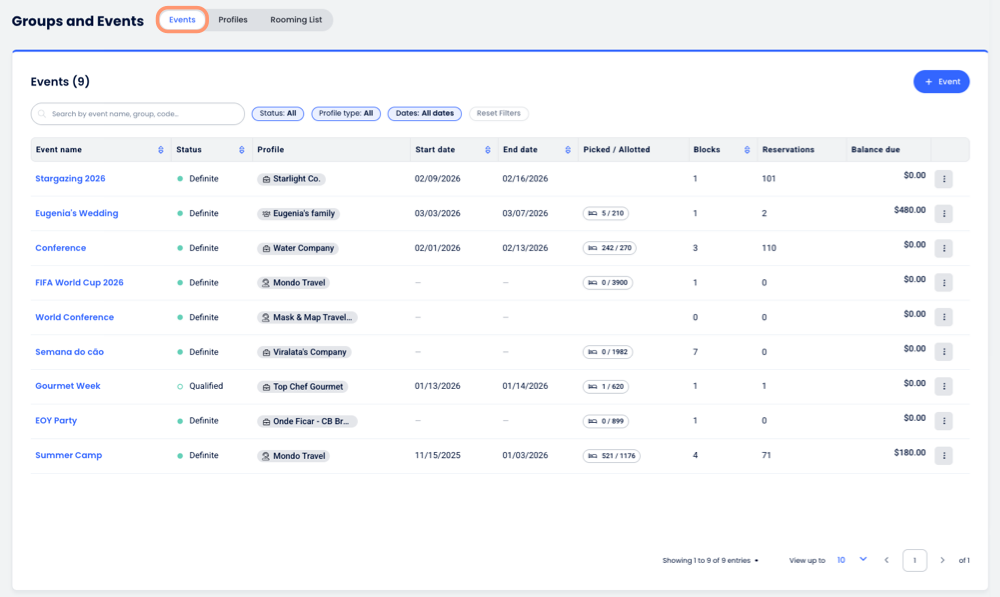Click the actions menu for Summer Camp
The image size is (1000, 597).
[943, 456]
